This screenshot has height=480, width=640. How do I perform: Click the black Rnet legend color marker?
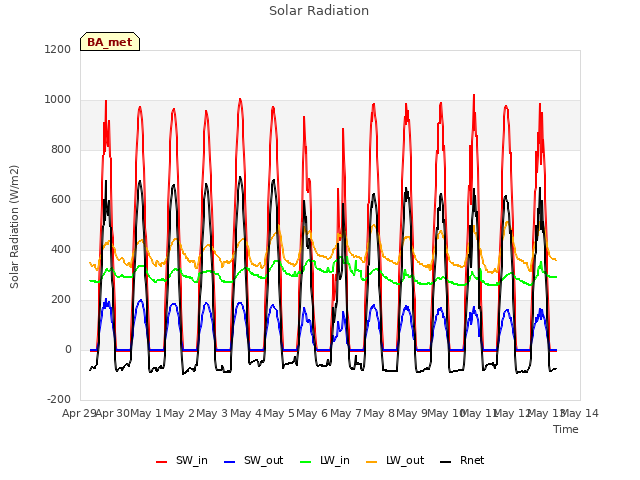pyautogui.click(x=446, y=462)
